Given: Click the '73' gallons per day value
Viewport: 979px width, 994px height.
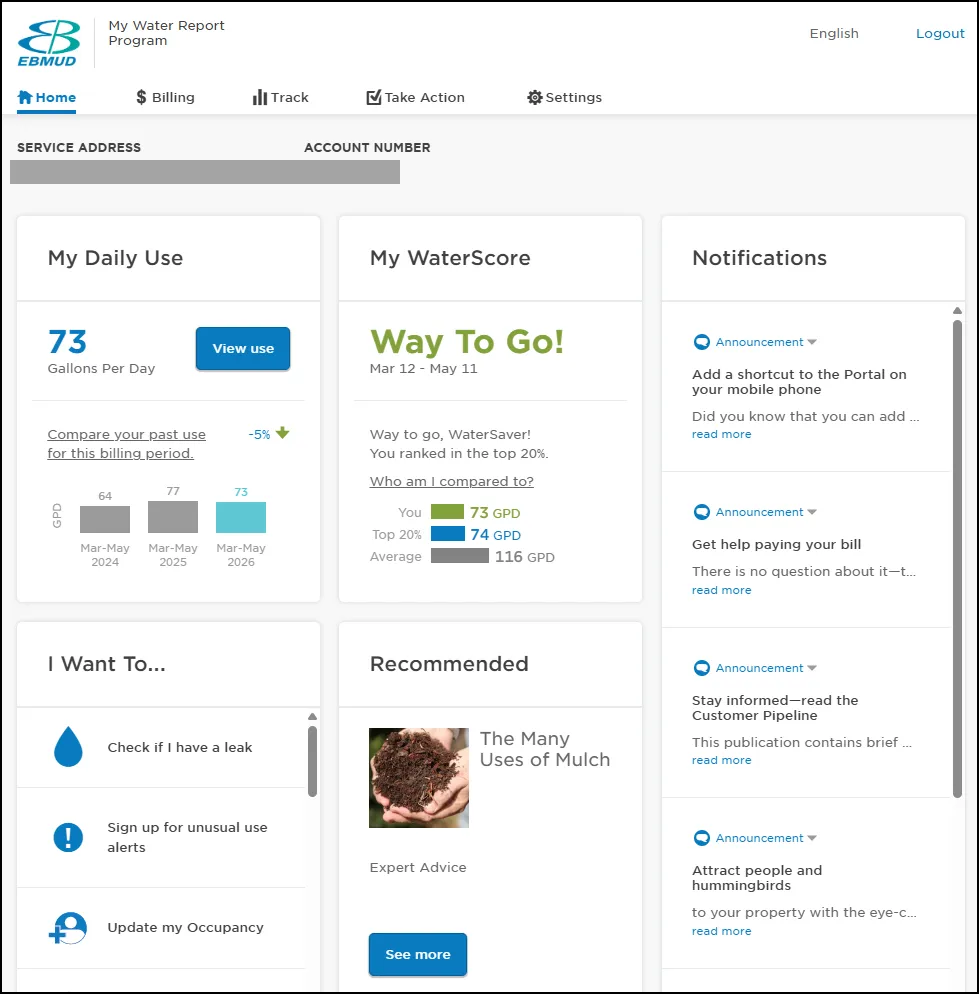Looking at the screenshot, I should 67,342.
